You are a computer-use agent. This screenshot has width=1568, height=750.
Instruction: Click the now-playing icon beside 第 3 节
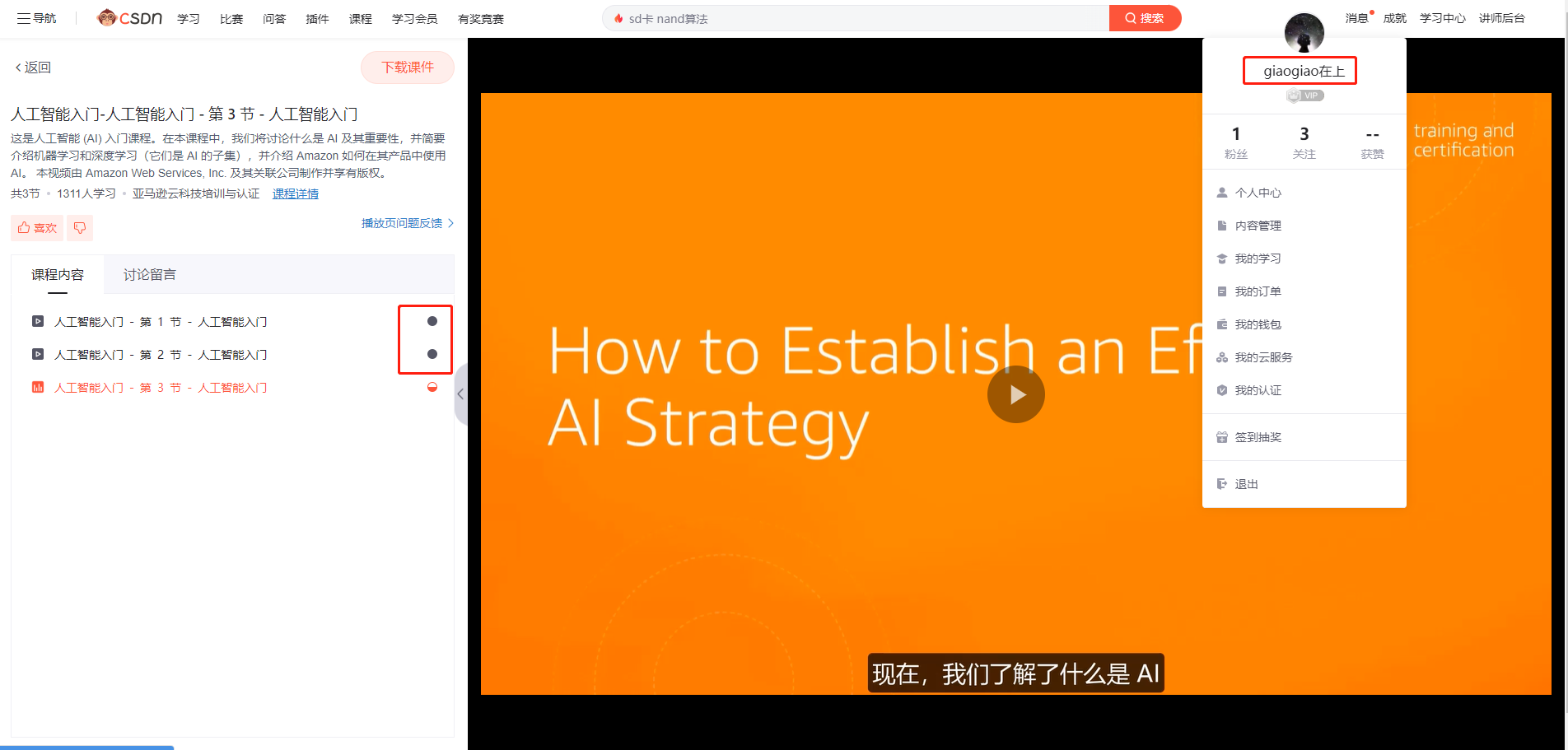pos(38,387)
